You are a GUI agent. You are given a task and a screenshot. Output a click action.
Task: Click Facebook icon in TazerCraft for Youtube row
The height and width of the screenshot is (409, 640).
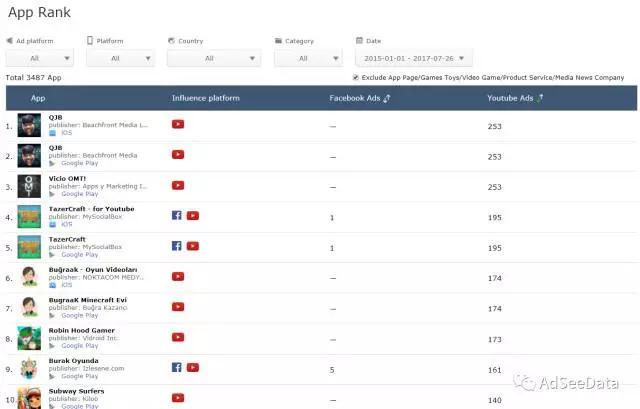click(177, 216)
